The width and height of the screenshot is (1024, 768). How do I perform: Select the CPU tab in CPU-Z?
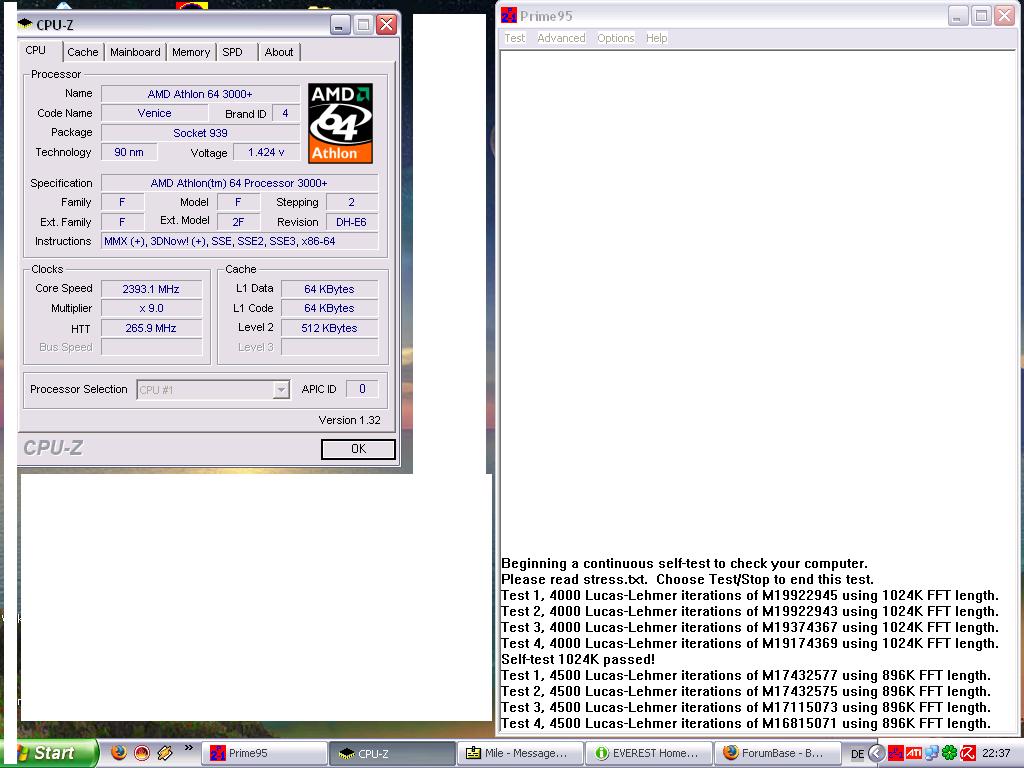36,50
